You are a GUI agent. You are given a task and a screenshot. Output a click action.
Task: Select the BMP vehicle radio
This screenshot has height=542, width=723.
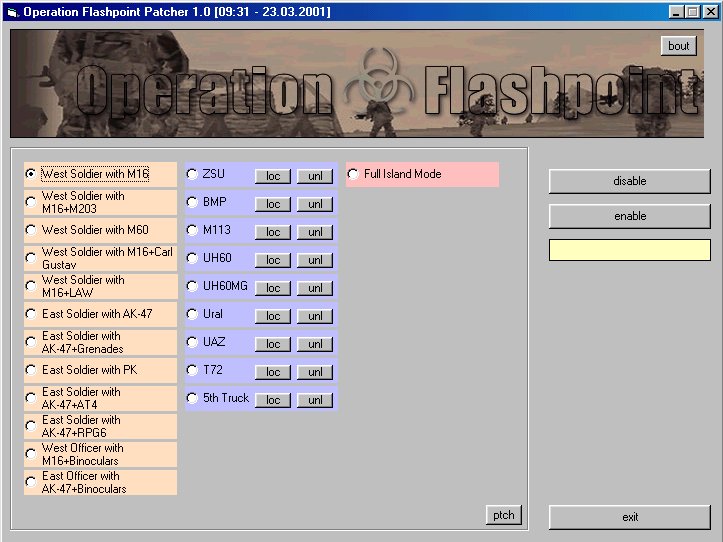click(192, 202)
